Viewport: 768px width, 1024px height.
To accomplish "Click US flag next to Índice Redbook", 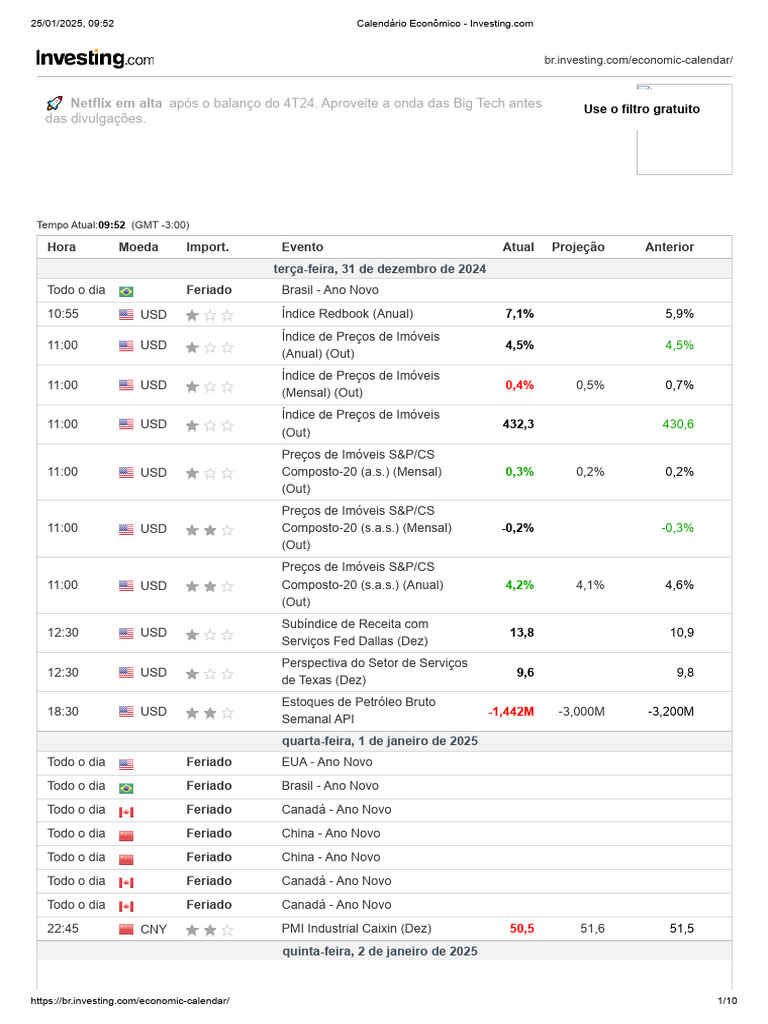I will click(126, 314).
